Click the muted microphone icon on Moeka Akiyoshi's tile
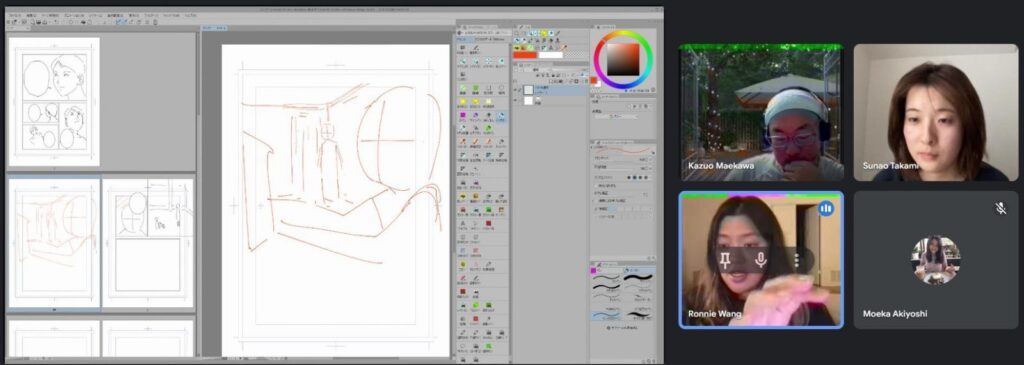1024x365 pixels. (x=1000, y=208)
